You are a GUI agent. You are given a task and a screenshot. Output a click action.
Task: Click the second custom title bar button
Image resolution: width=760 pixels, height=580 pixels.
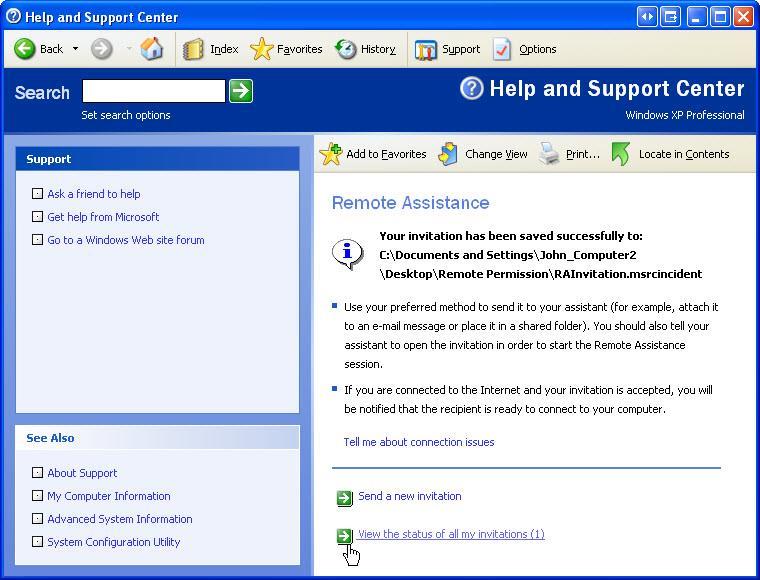[x=671, y=17]
